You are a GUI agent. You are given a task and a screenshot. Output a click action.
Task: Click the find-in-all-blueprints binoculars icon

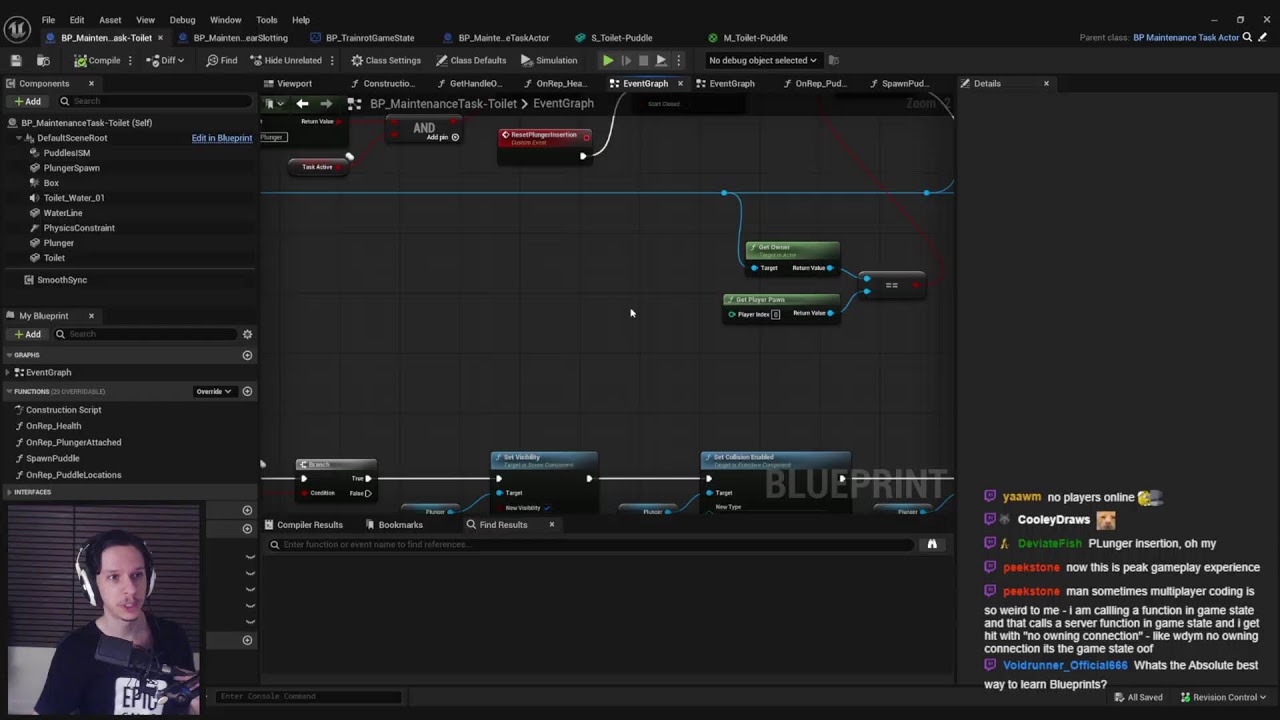click(932, 545)
